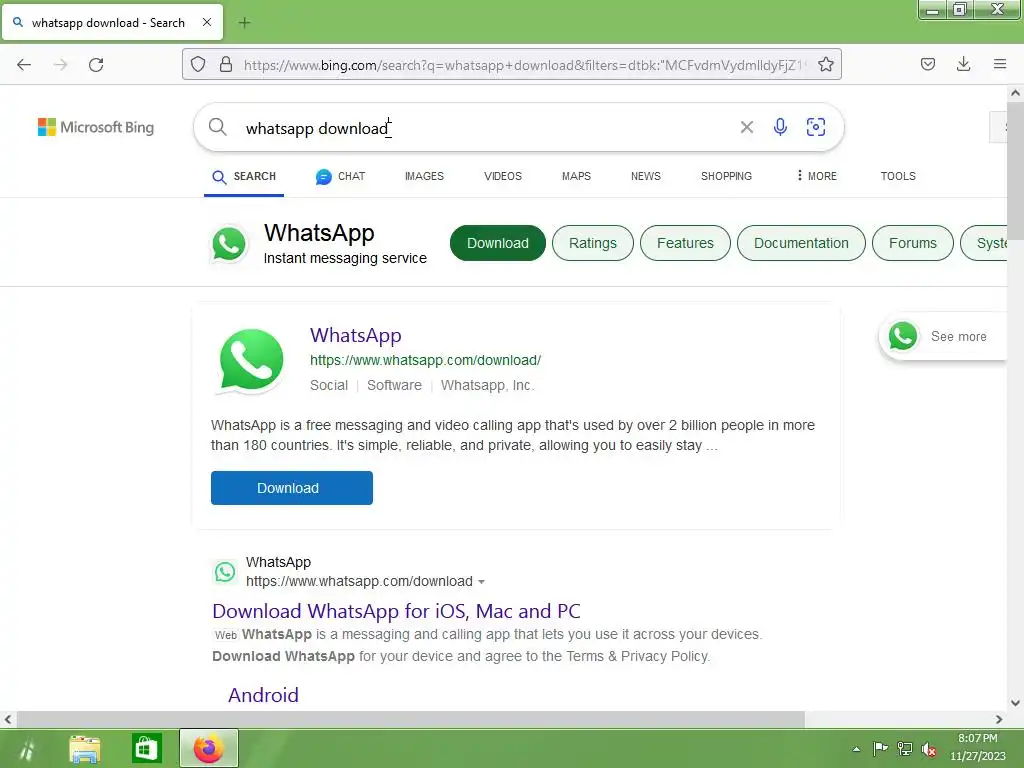The image size is (1024, 768).
Task: Start voice search with the microphone icon
Action: 780,127
